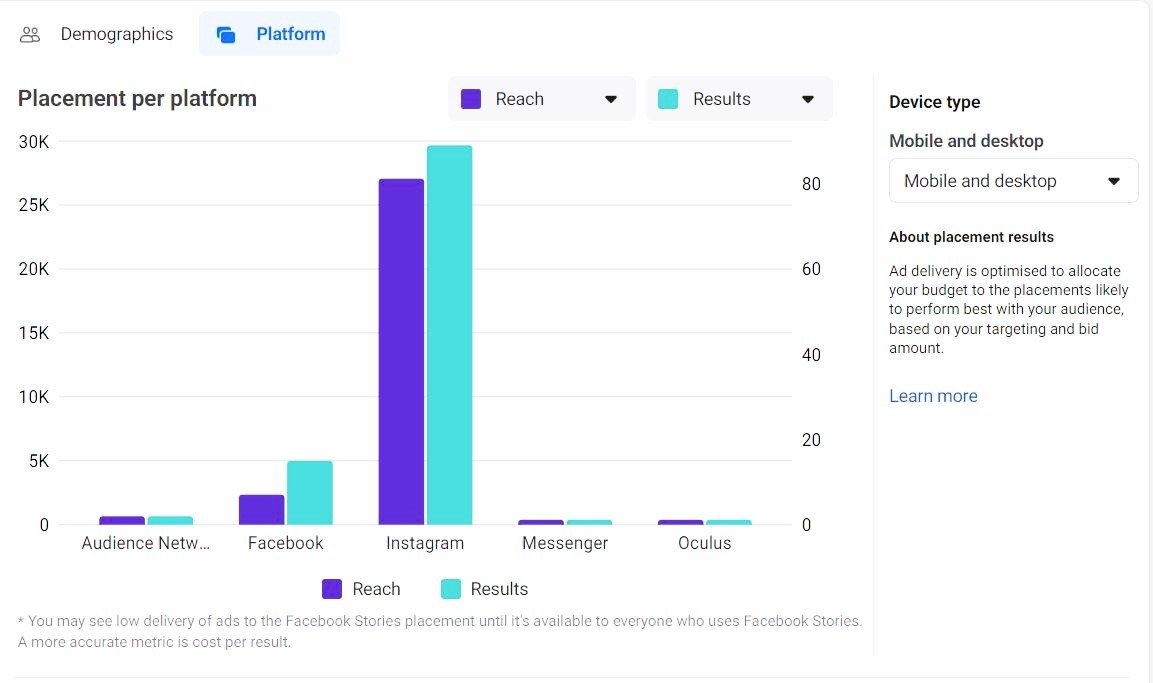Click the Learn more link
The width and height of the screenshot is (1153, 683).
point(933,396)
